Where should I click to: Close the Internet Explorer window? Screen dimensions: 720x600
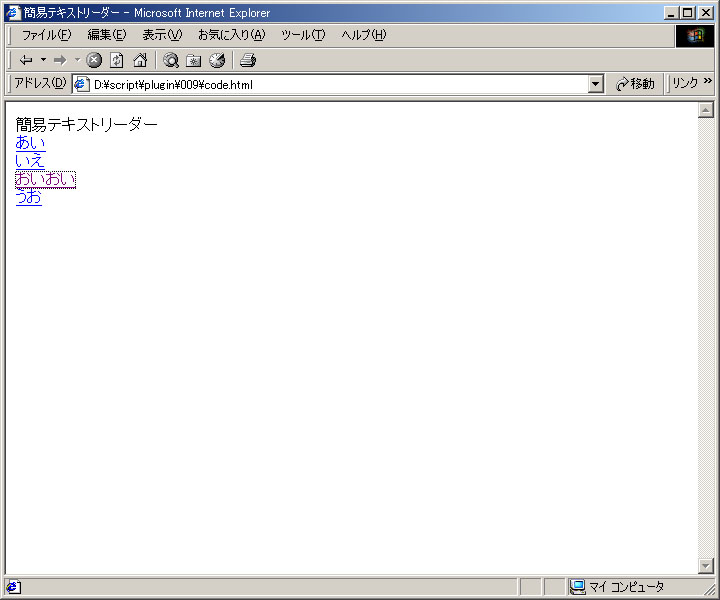tap(705, 13)
